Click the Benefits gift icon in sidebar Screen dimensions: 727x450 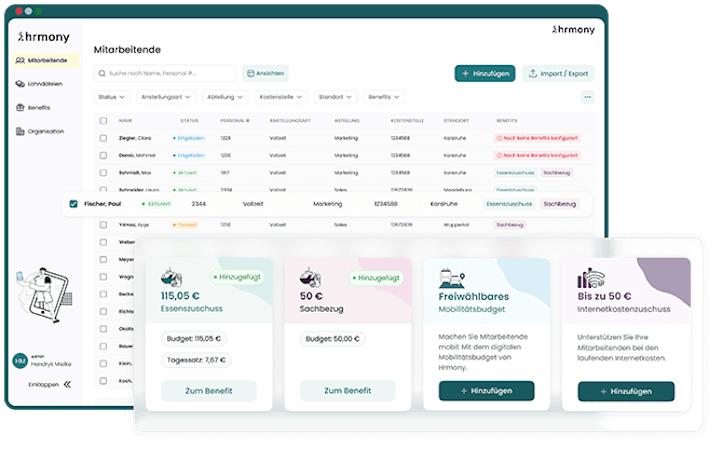pyautogui.click(x=20, y=108)
